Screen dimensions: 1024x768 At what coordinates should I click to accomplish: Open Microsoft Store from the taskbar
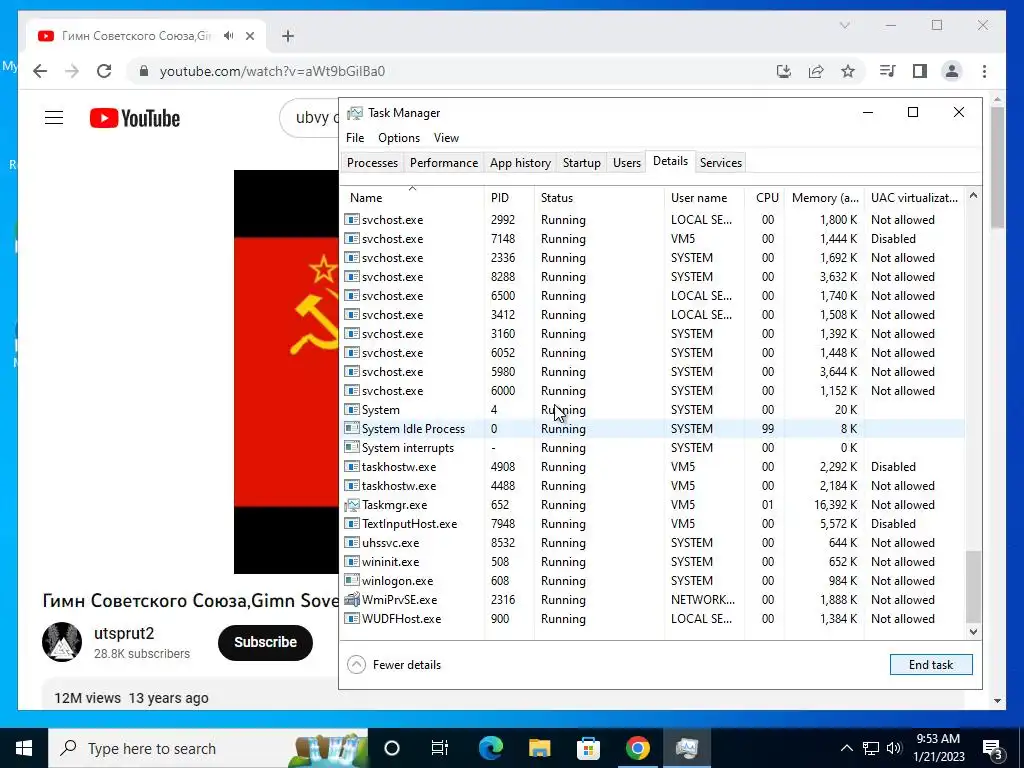click(x=588, y=748)
